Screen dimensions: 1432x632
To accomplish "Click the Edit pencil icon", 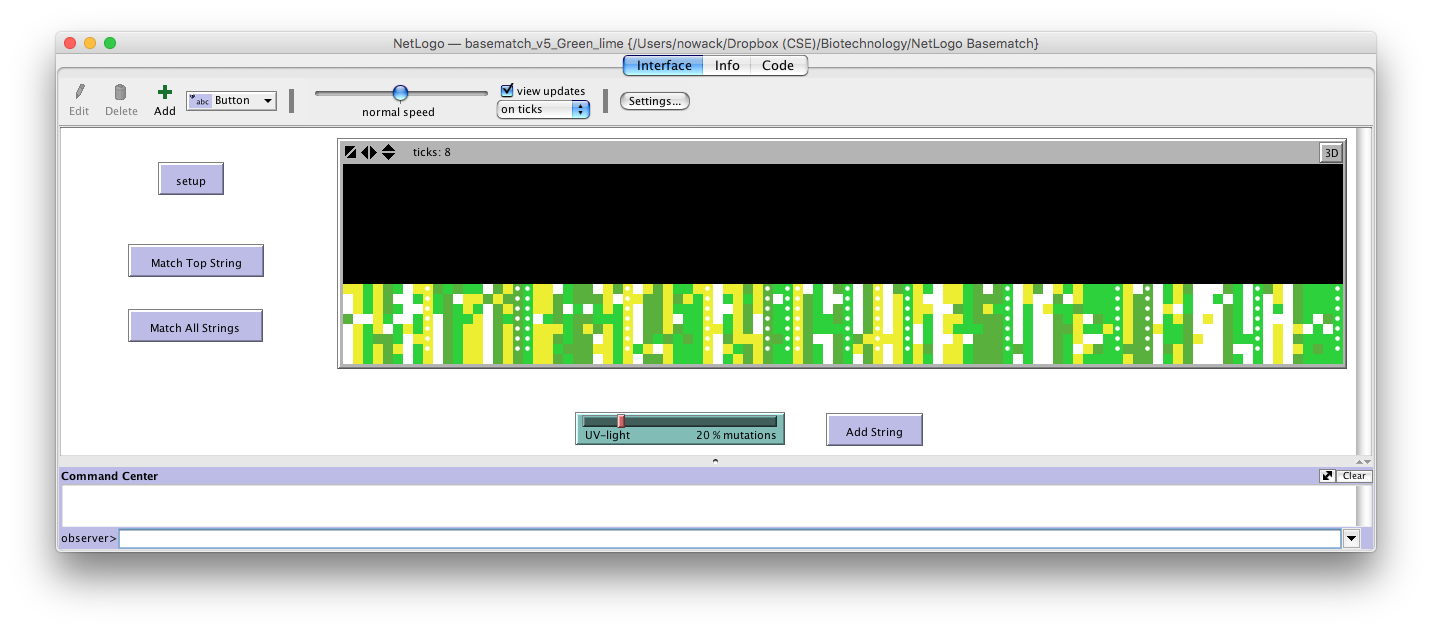I will (x=79, y=92).
